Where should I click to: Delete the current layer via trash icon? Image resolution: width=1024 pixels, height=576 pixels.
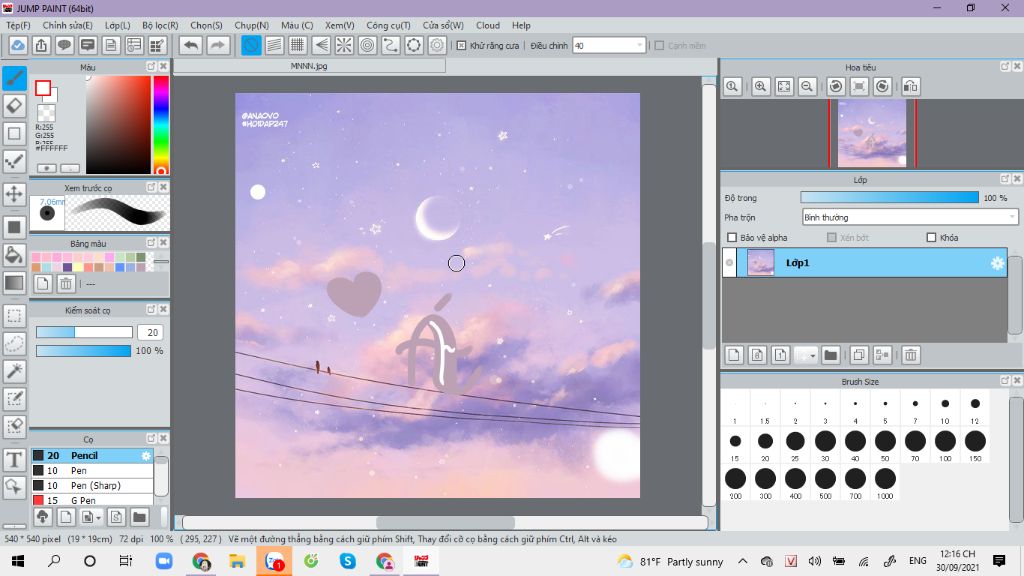click(x=911, y=355)
